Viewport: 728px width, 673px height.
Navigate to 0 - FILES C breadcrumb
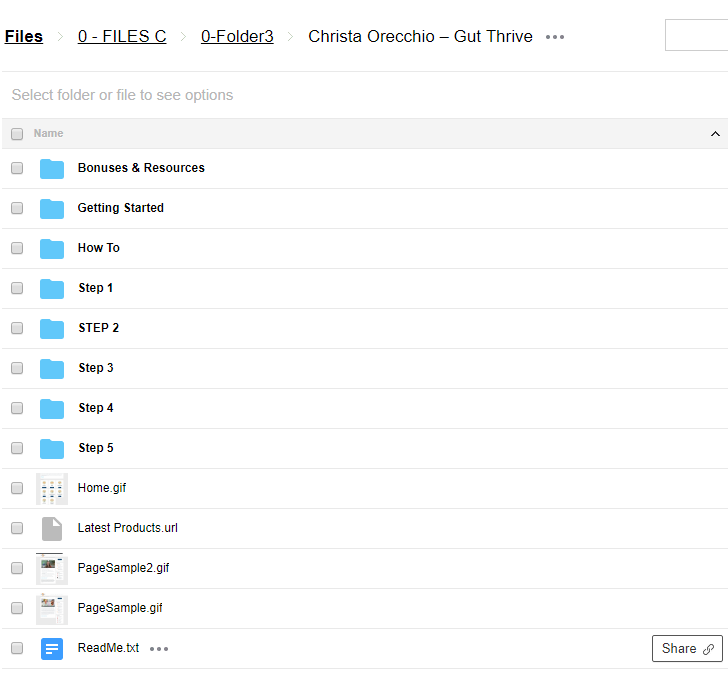(122, 36)
